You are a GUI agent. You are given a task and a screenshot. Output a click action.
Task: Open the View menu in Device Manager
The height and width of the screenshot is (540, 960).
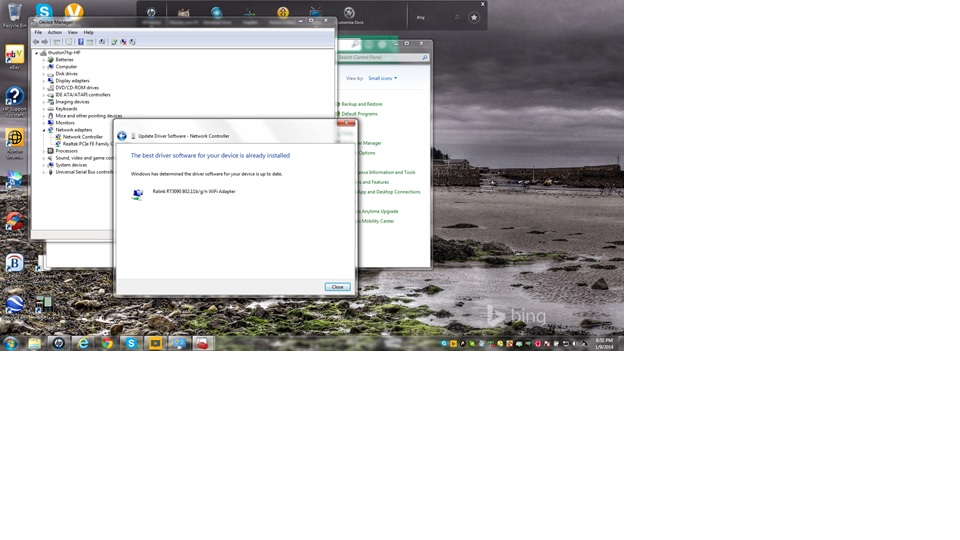pos(72,32)
